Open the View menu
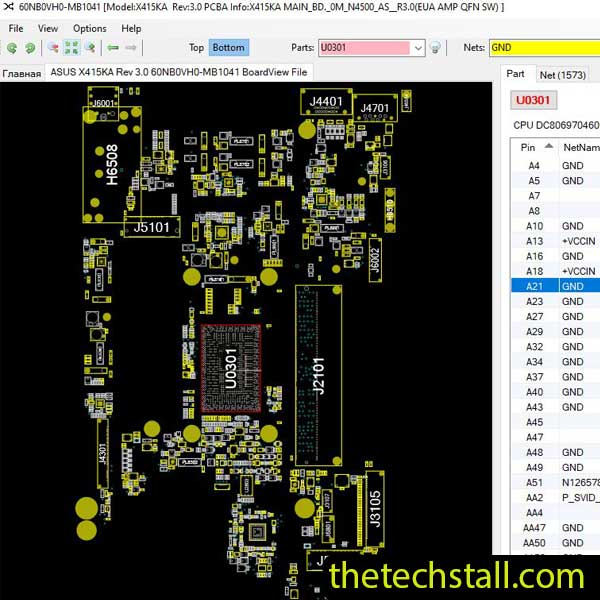Viewport: 600px width, 600px height. (48, 29)
